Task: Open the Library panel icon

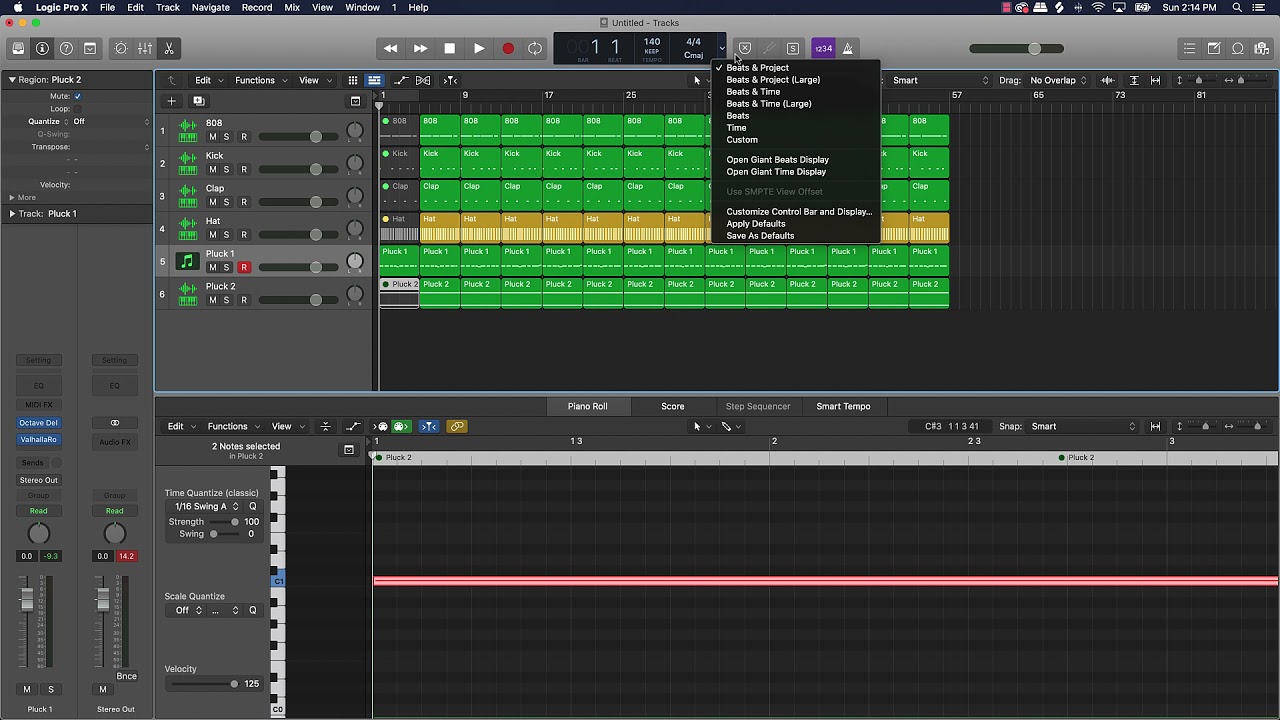Action: point(18,48)
